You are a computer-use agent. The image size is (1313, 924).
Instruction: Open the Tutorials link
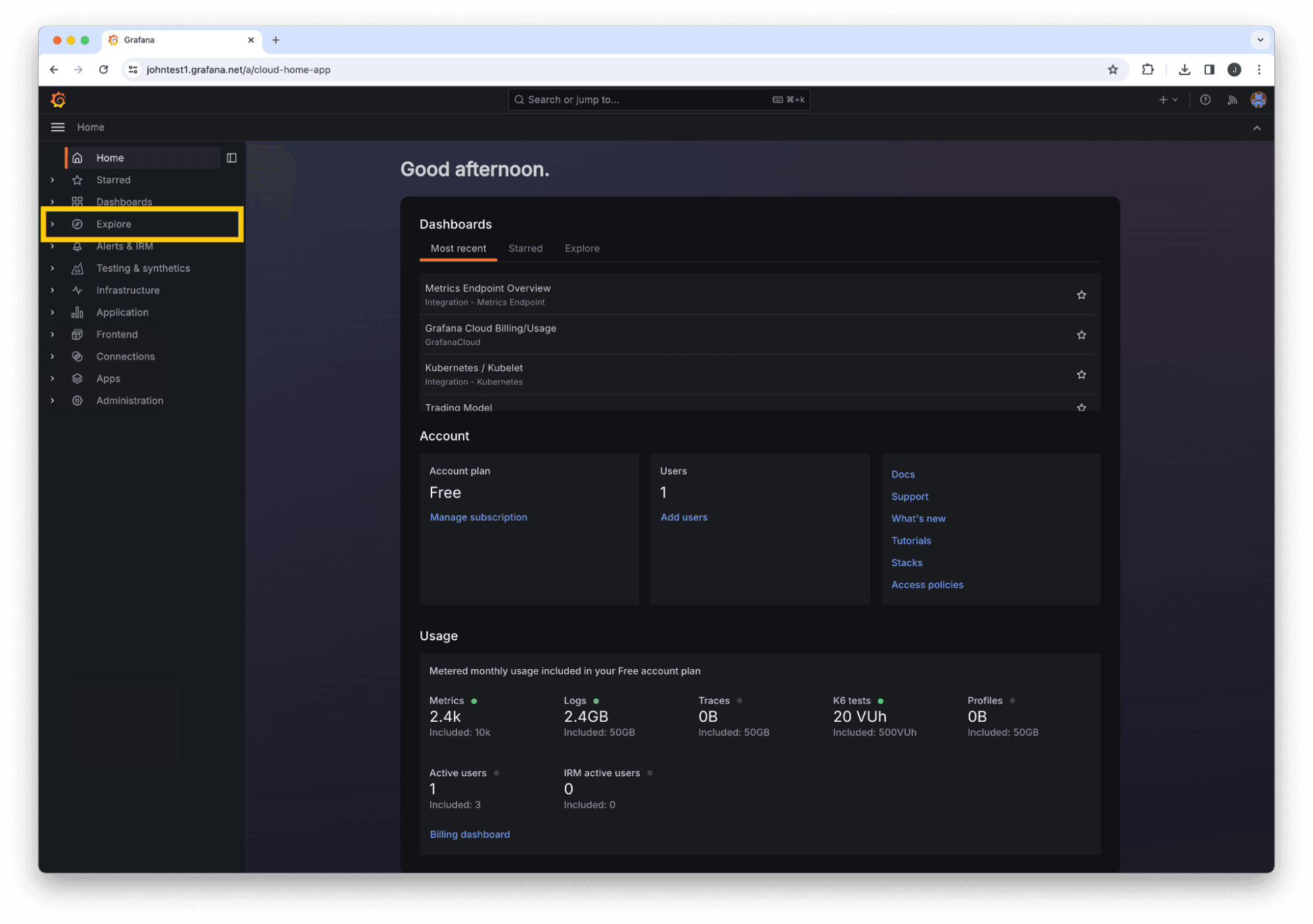point(911,541)
